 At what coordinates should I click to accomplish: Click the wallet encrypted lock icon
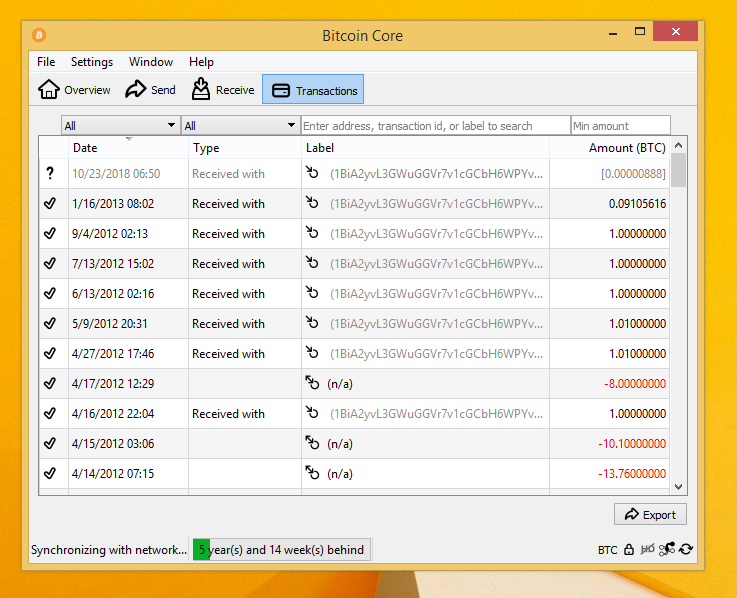[x=629, y=549]
